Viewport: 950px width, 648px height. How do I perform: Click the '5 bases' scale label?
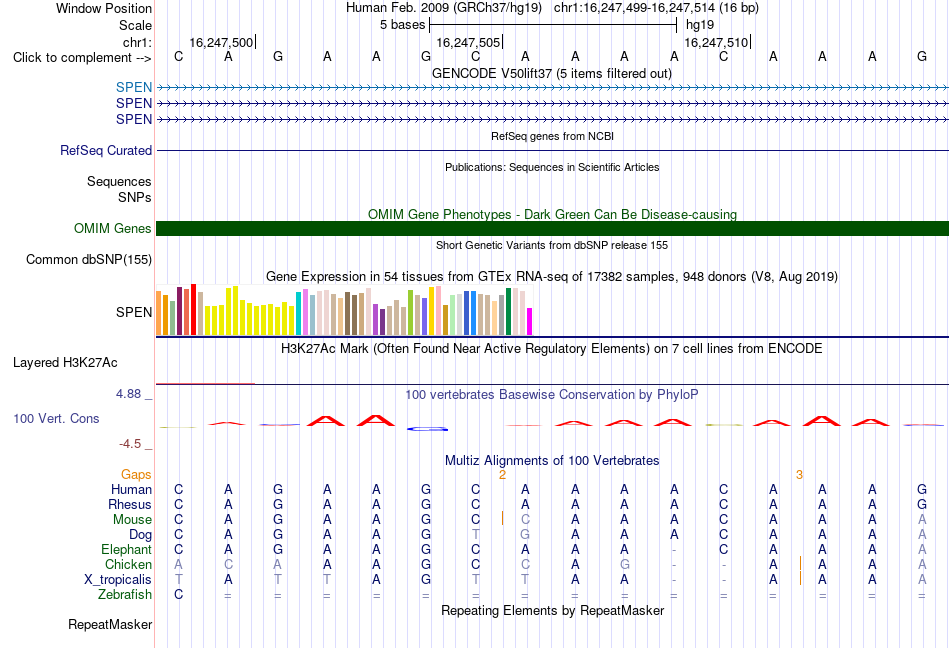402,25
